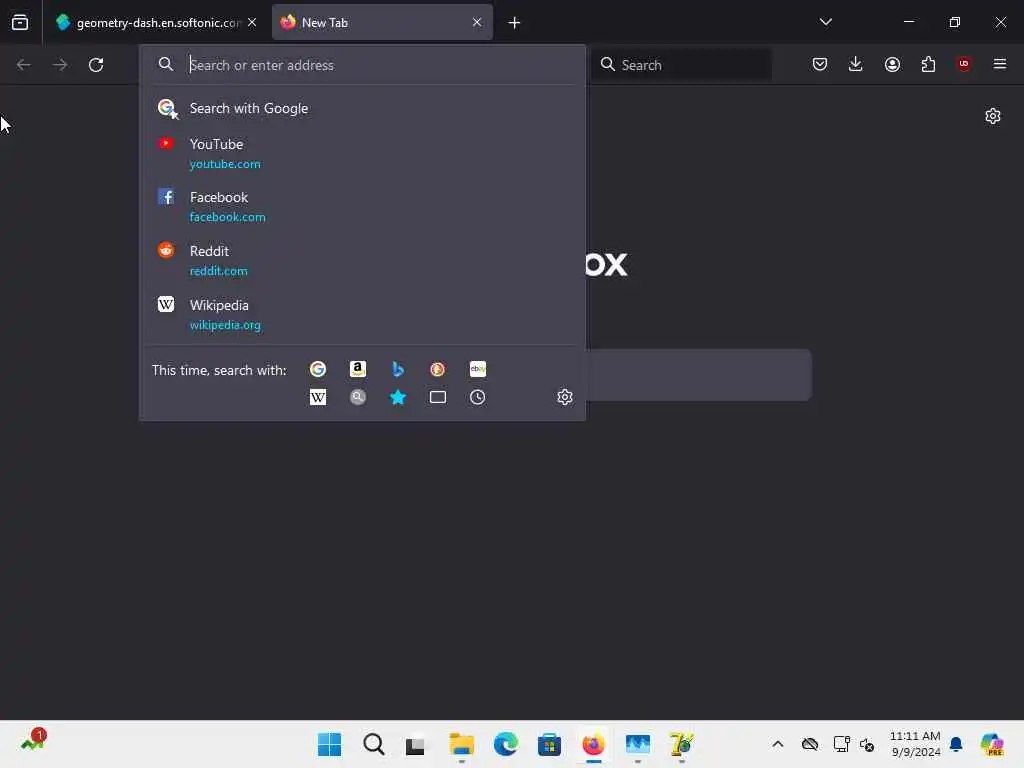Image resolution: width=1024 pixels, height=768 pixels.
Task: Search this time with Wikipedia icon
Action: pyautogui.click(x=318, y=397)
